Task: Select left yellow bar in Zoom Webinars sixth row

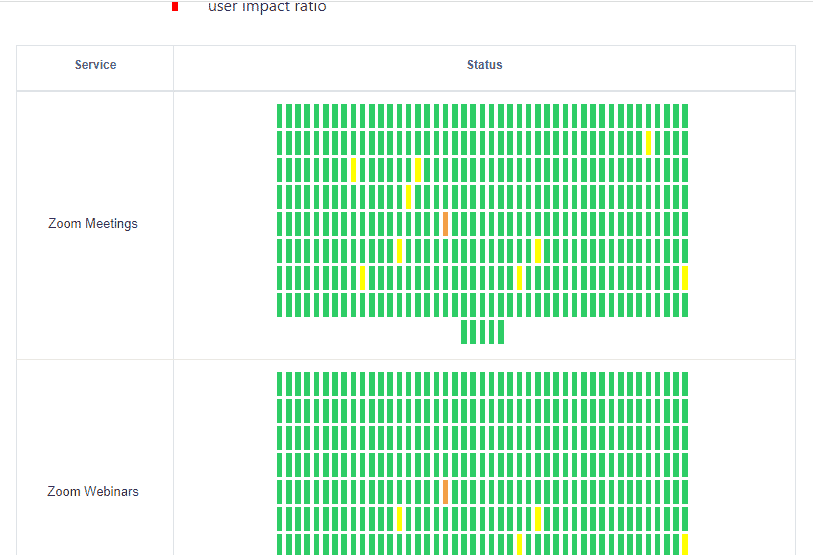Action: 399,519
